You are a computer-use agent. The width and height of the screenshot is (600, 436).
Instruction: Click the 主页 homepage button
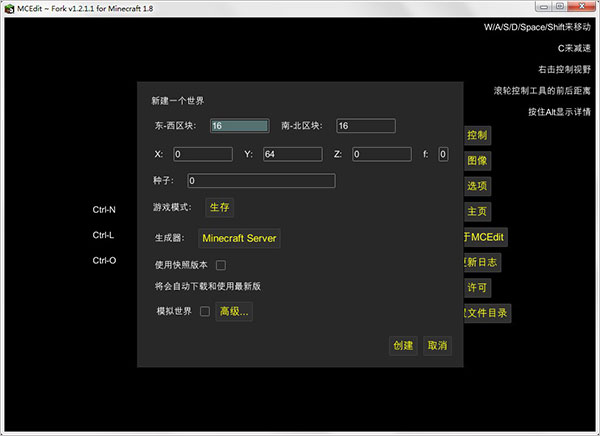pyautogui.click(x=477, y=211)
